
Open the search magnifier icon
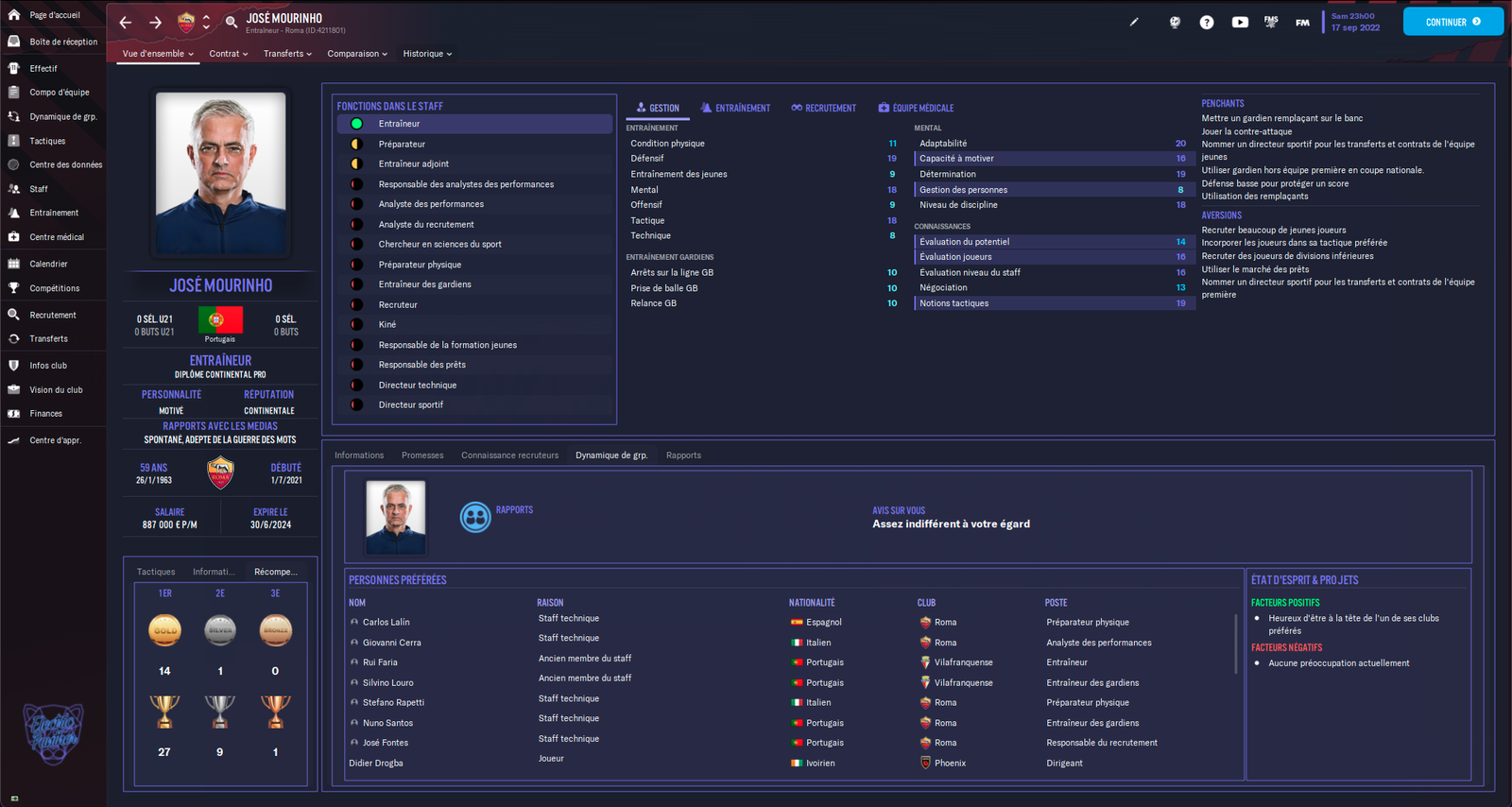pos(232,22)
